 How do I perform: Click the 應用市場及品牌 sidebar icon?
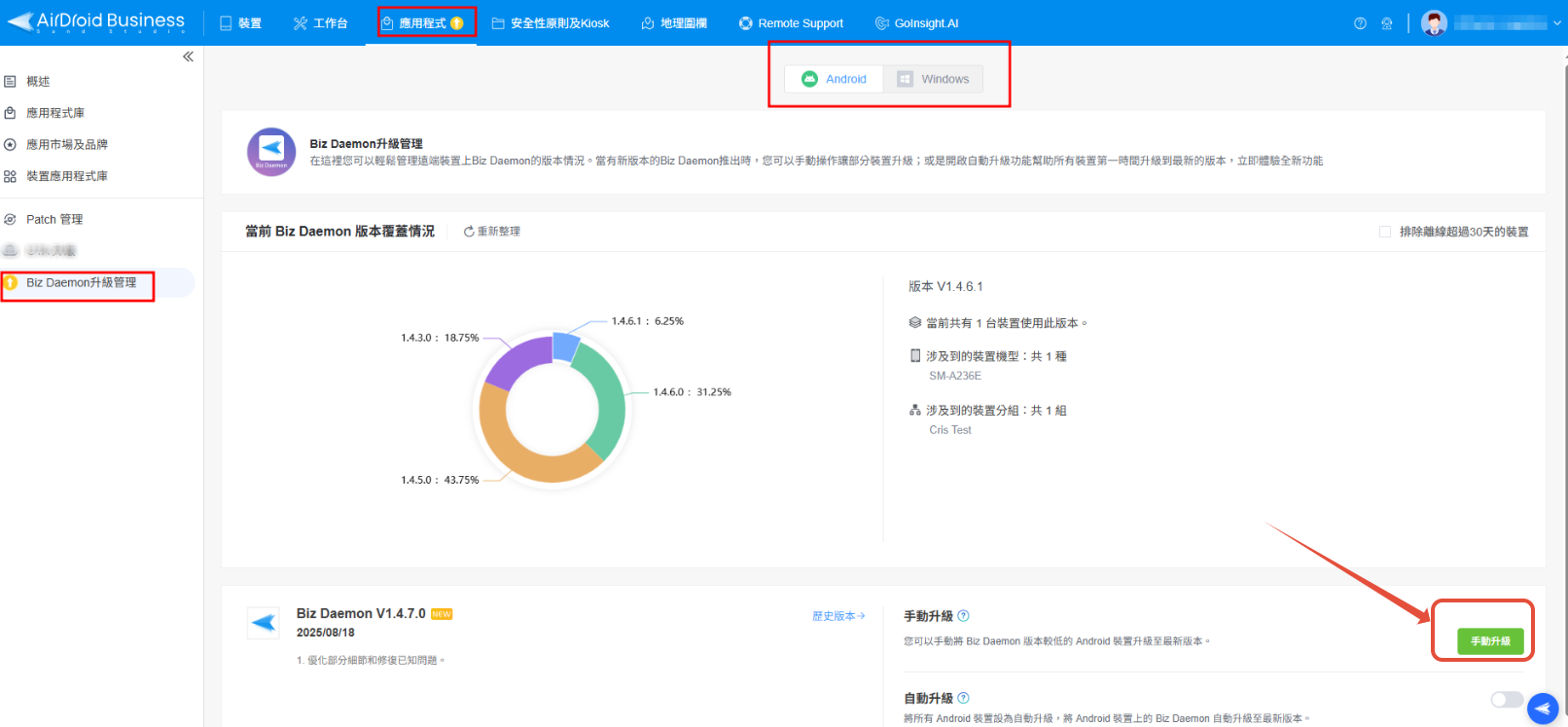coord(10,144)
